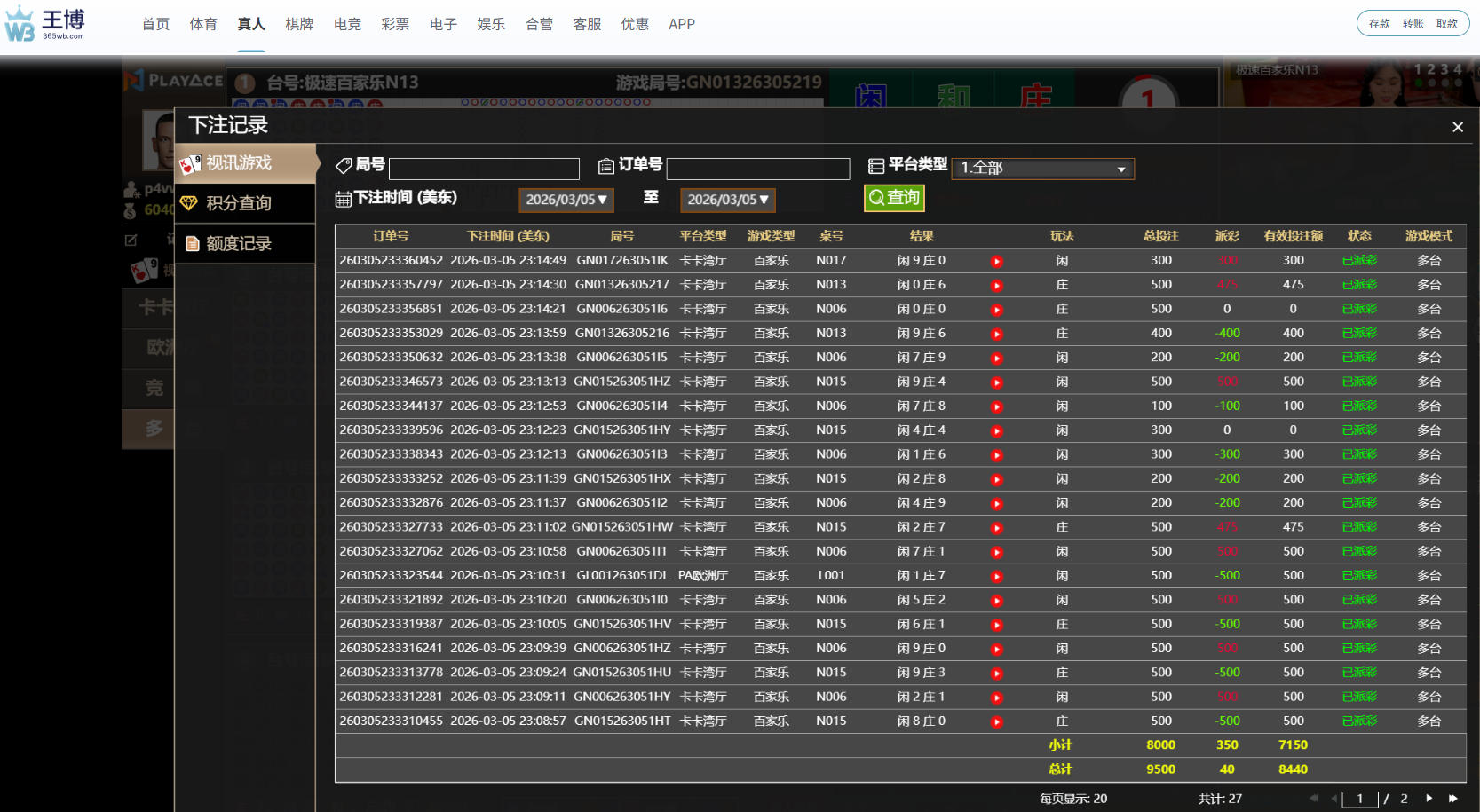Open the end date picker after 至

pos(727,200)
